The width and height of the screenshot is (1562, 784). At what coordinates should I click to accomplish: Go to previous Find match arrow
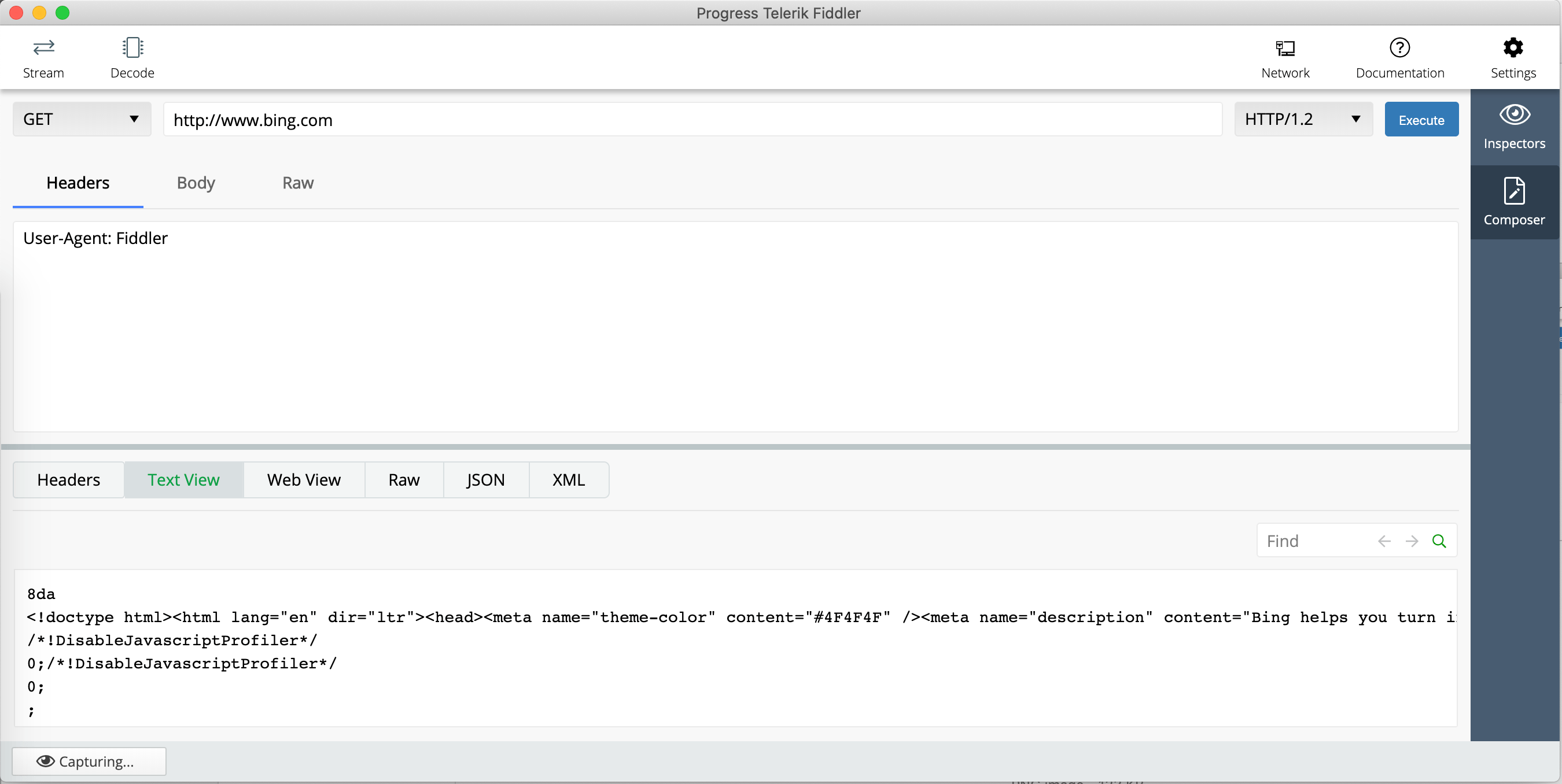[1384, 541]
